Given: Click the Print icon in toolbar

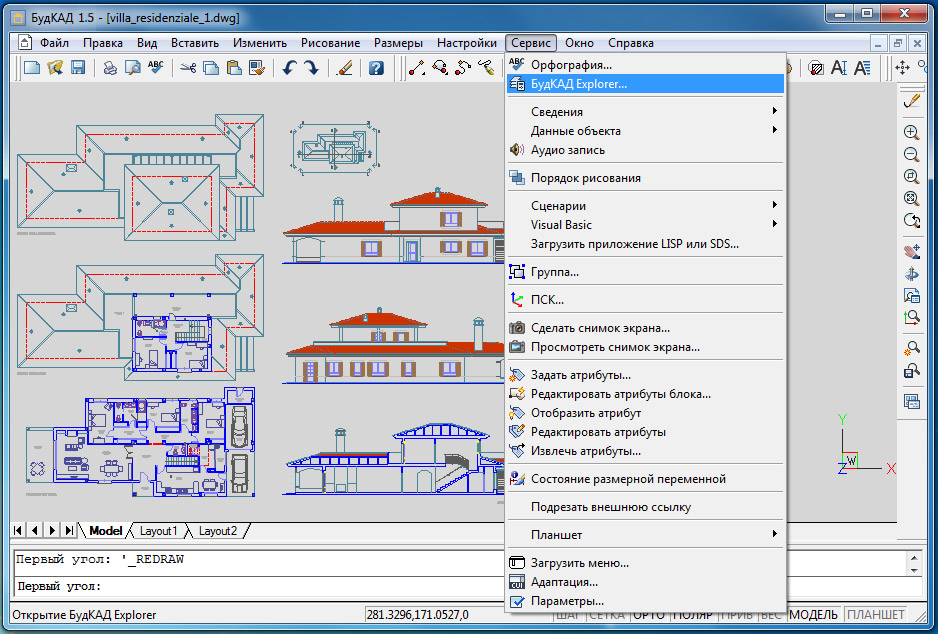Looking at the screenshot, I should [110, 68].
